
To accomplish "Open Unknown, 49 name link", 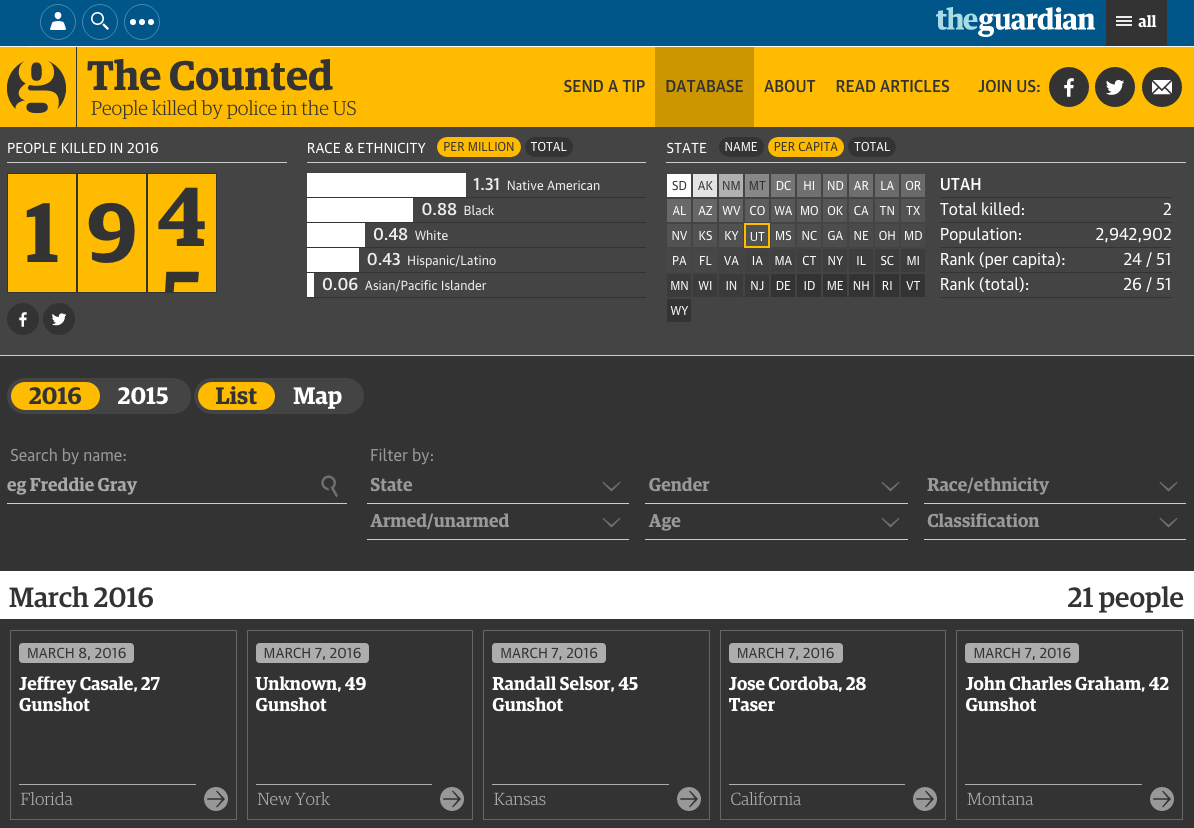I will [x=311, y=684].
